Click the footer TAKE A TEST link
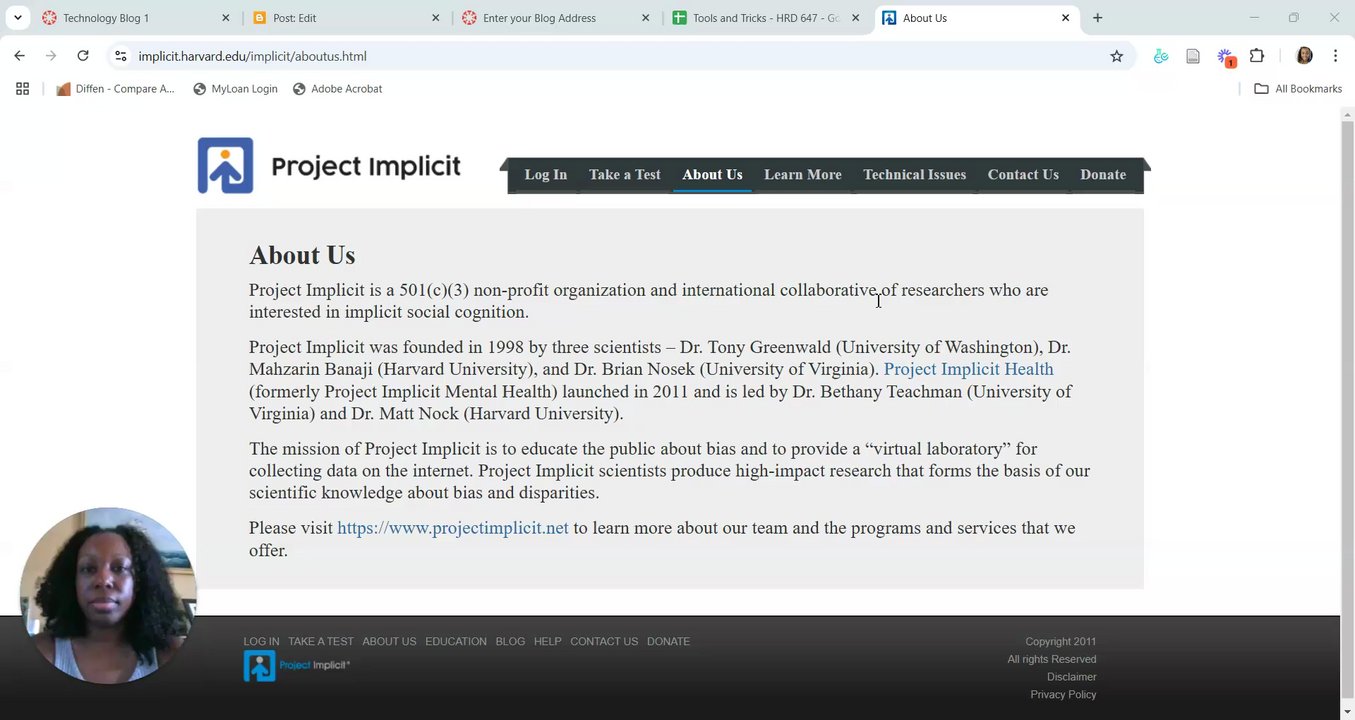Screen dimensions: 1355x720 tap(321, 641)
